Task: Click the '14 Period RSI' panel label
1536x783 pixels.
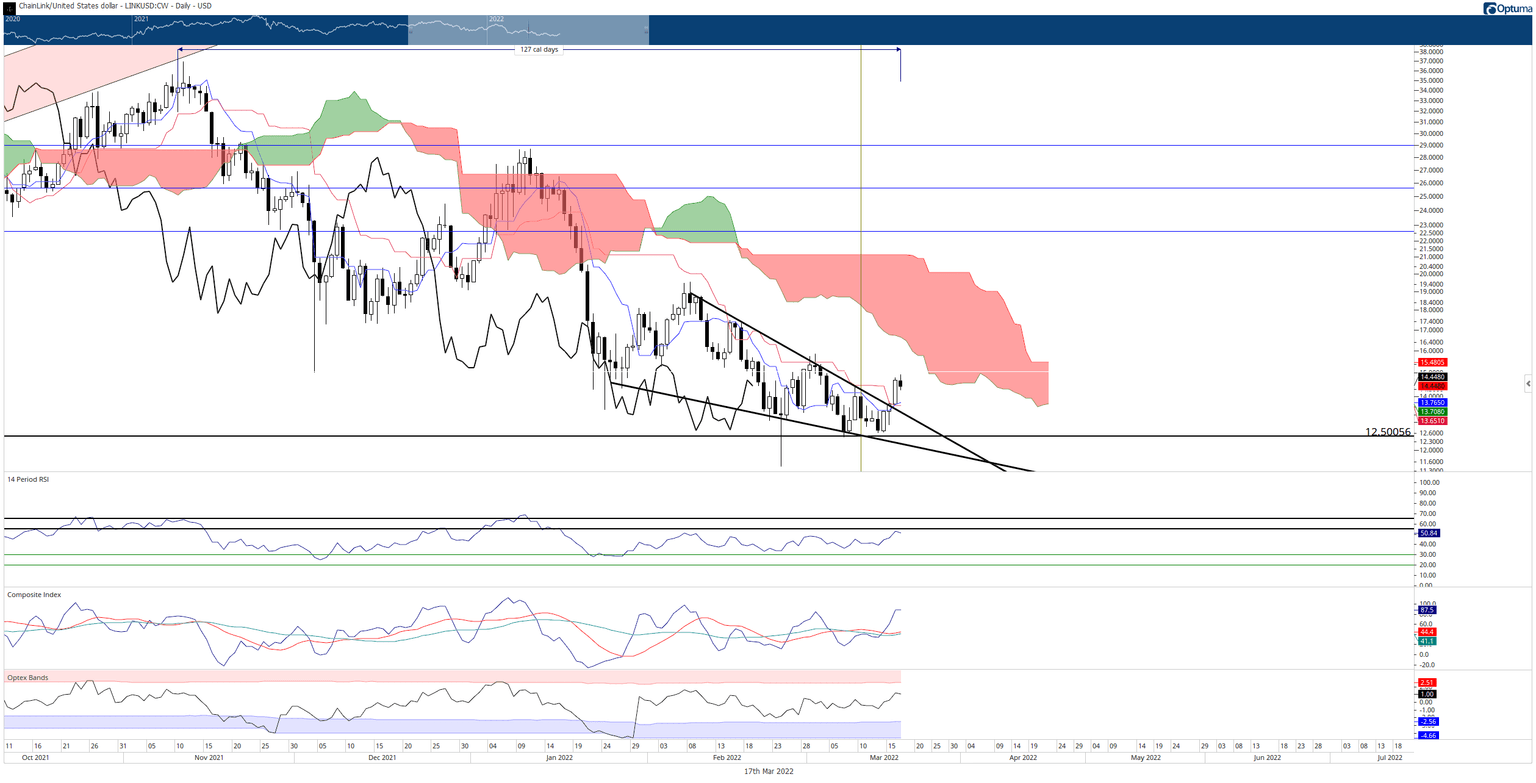Action: [x=28, y=480]
